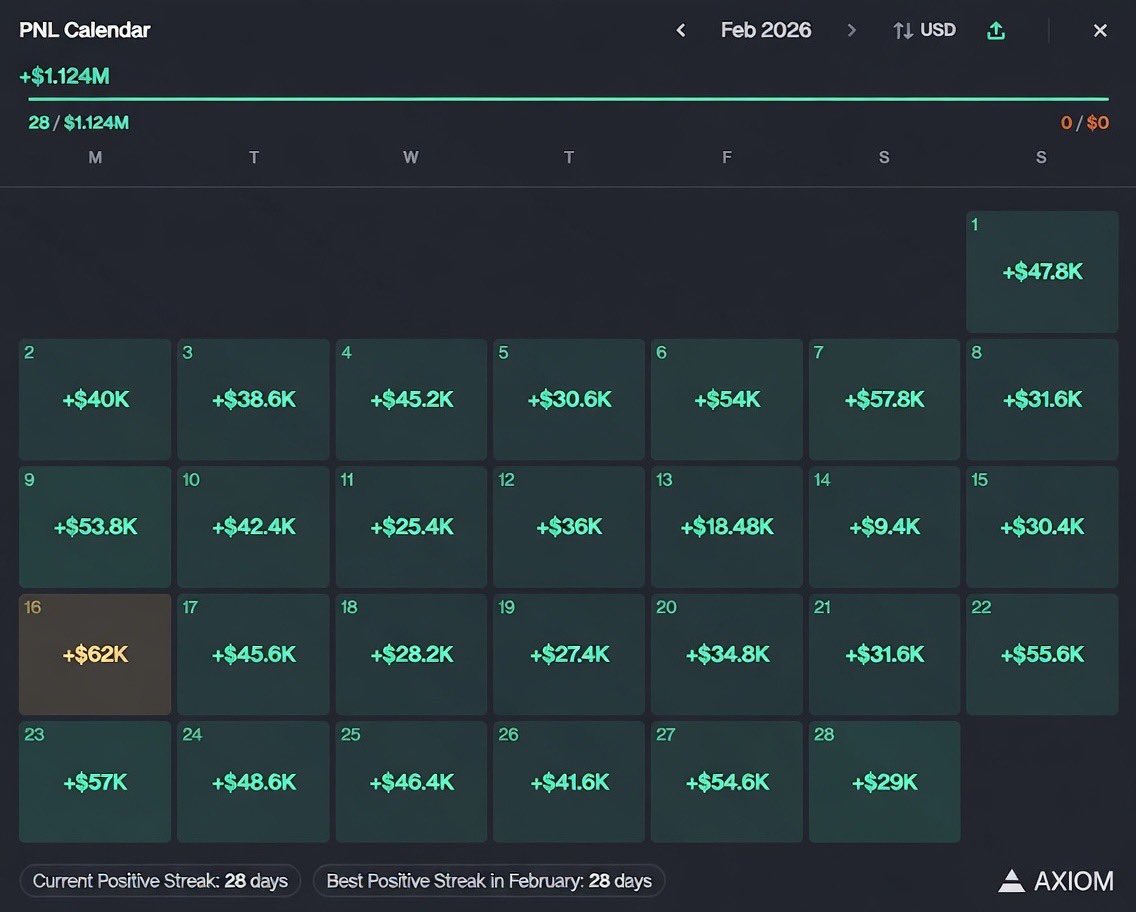Click the green PNL progress bar
Screen dimensions: 1136x912
coord(569,99)
